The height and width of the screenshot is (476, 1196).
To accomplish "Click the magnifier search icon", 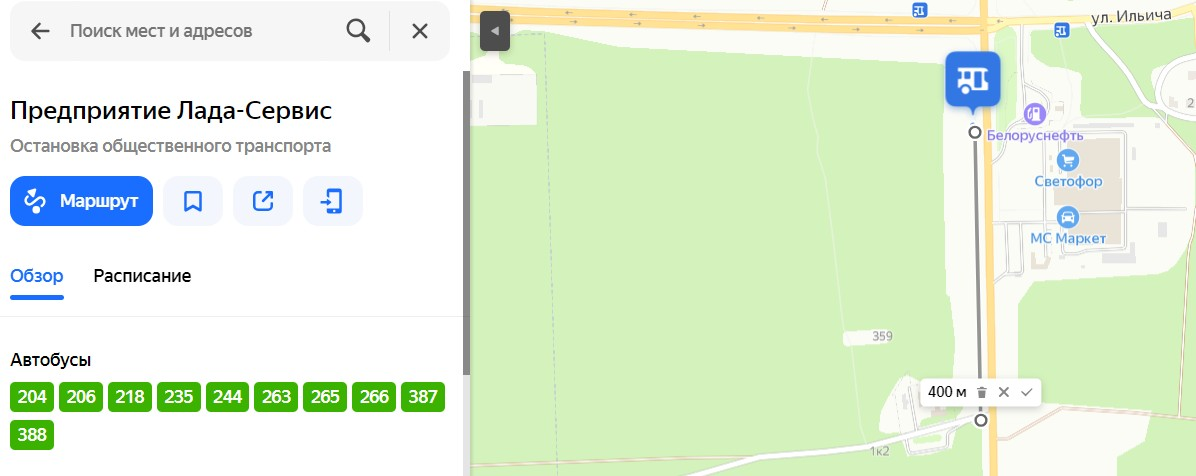I will (358, 31).
